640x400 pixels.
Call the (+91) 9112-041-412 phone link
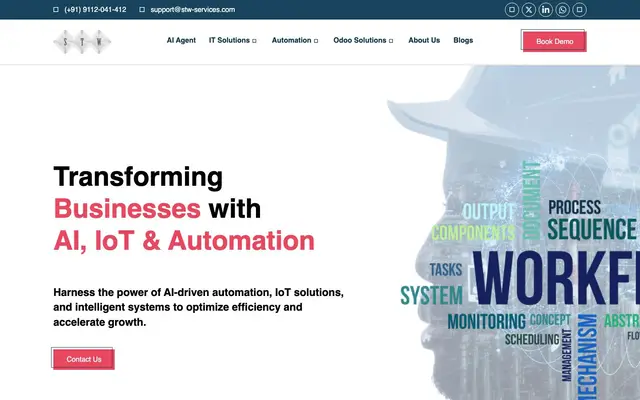point(95,9)
